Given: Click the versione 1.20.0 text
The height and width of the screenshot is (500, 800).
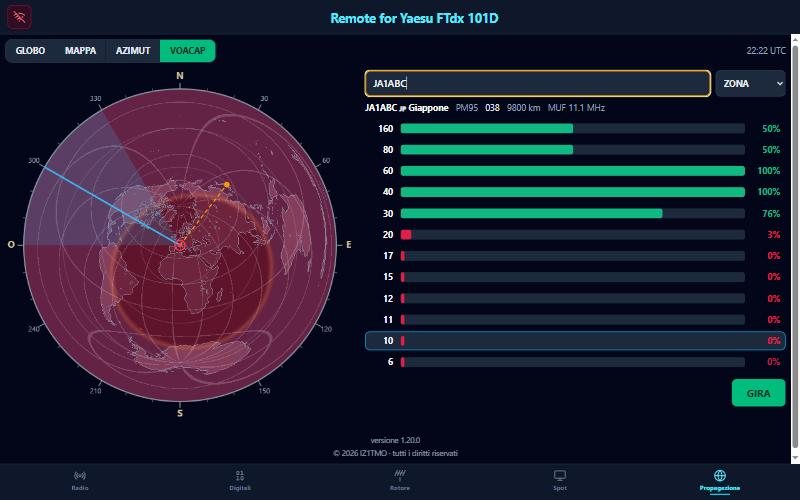Looking at the screenshot, I should click(x=395, y=440).
